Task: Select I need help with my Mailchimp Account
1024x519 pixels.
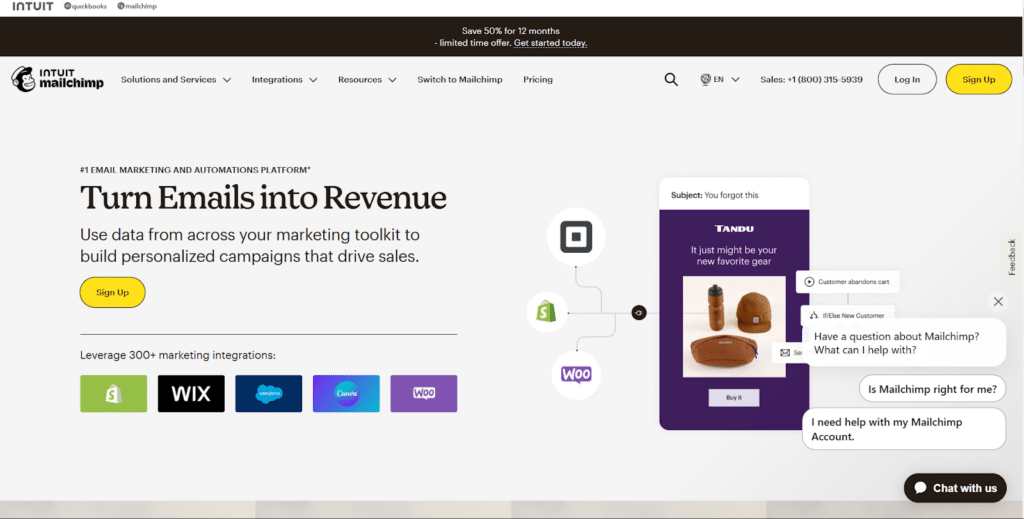Action: tap(904, 429)
